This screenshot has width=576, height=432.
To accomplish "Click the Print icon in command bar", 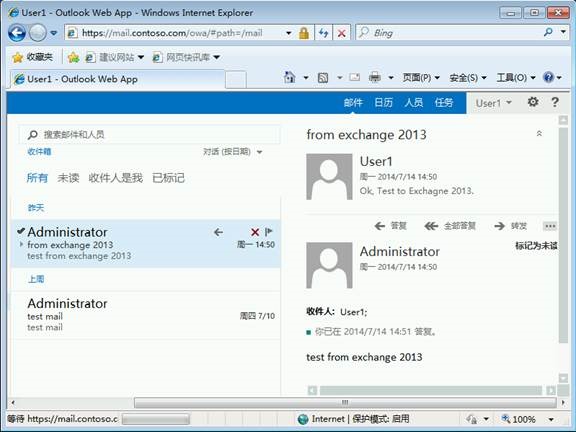I will (375, 78).
